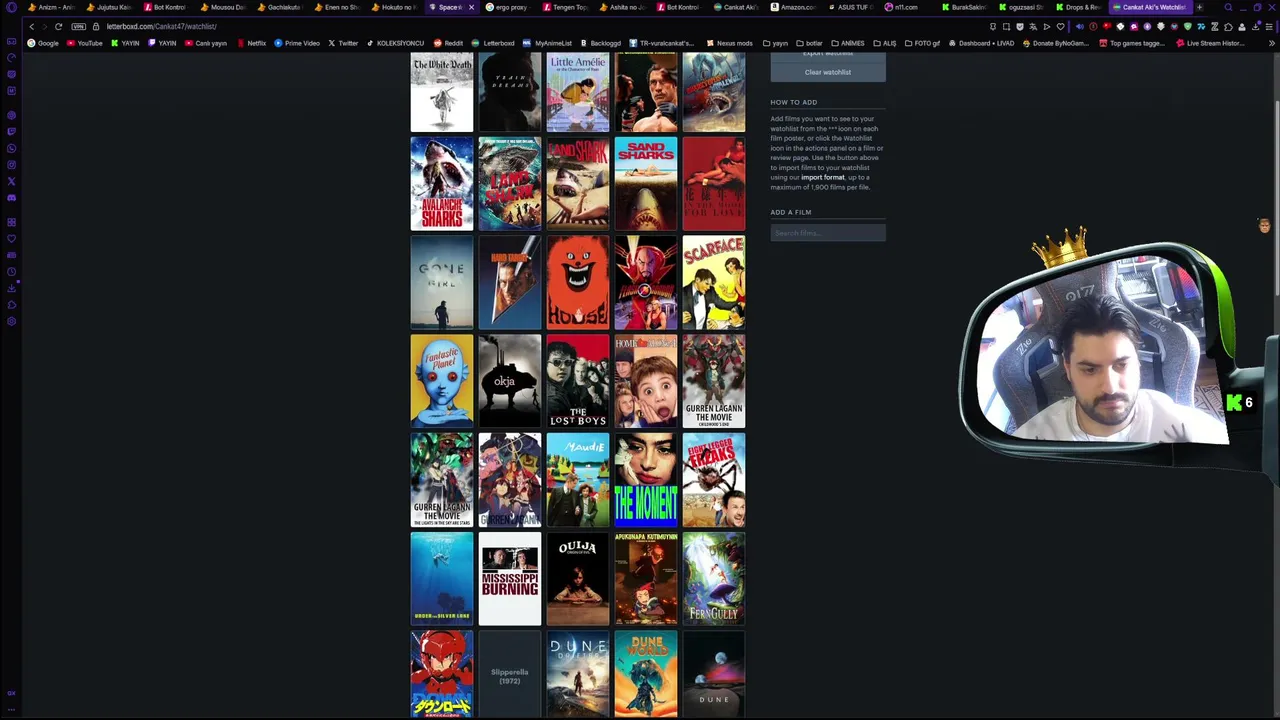Open bookmarks heart icon in sidebar

click(11, 238)
